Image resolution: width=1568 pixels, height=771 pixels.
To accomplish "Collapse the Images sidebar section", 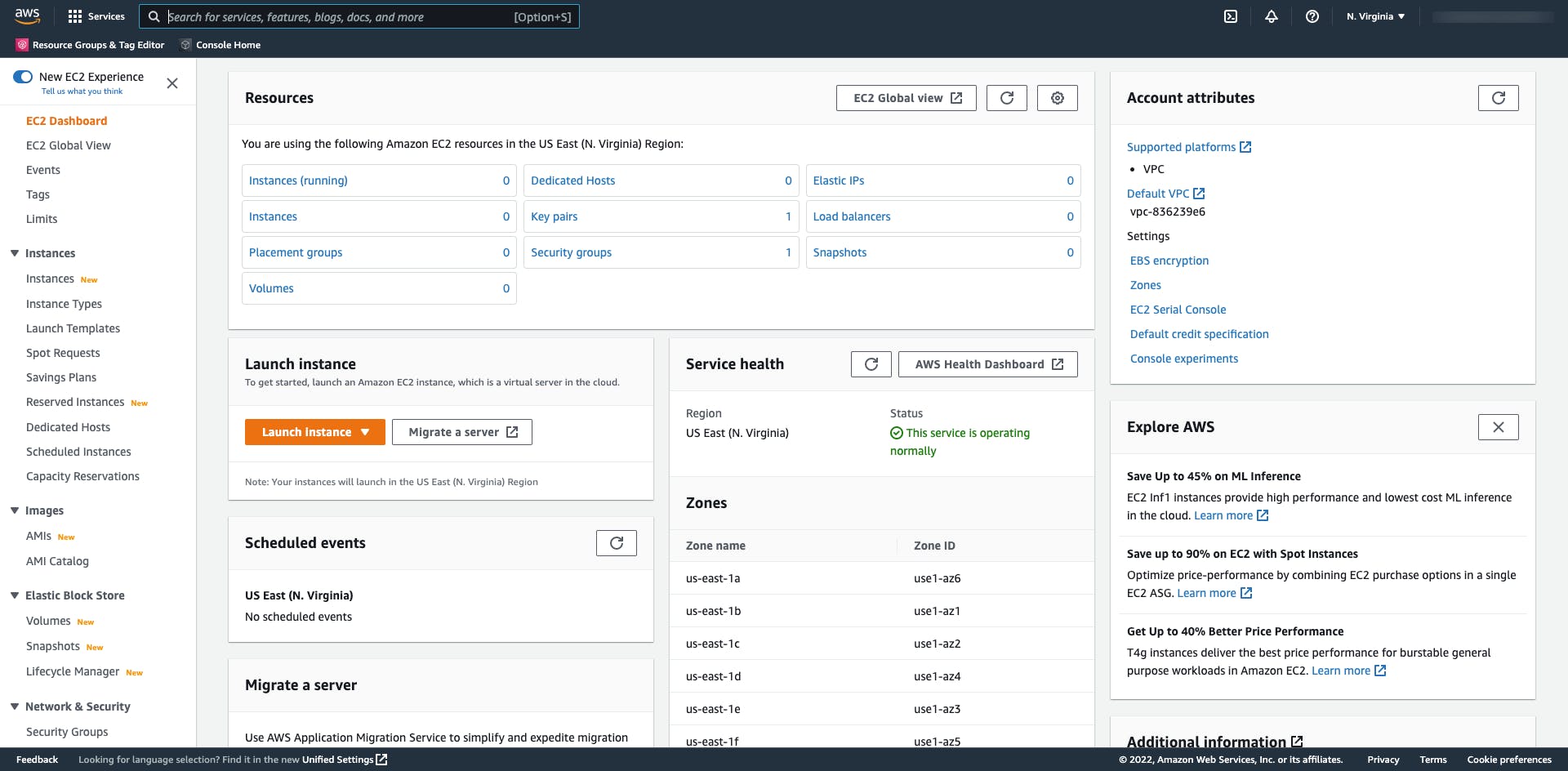I will (x=15, y=510).
